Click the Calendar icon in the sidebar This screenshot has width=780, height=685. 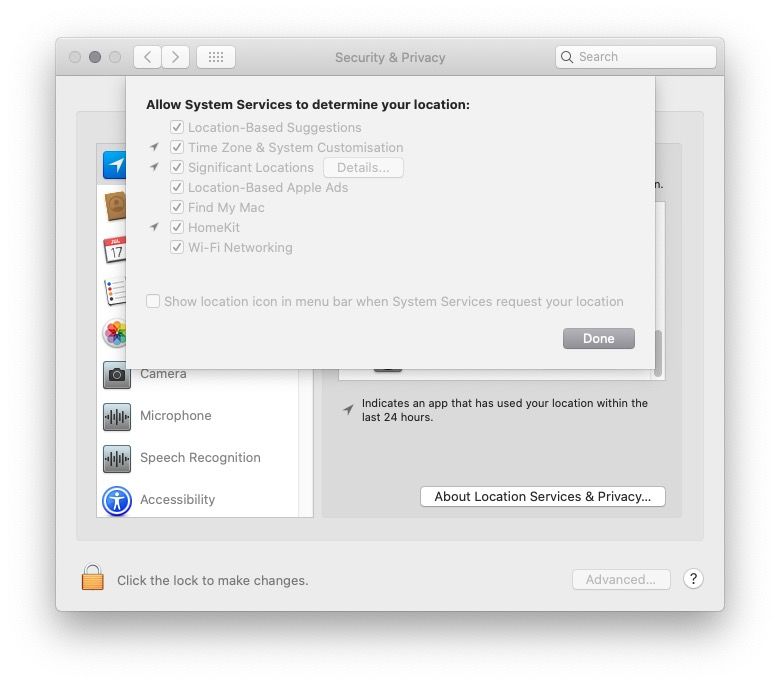point(114,249)
